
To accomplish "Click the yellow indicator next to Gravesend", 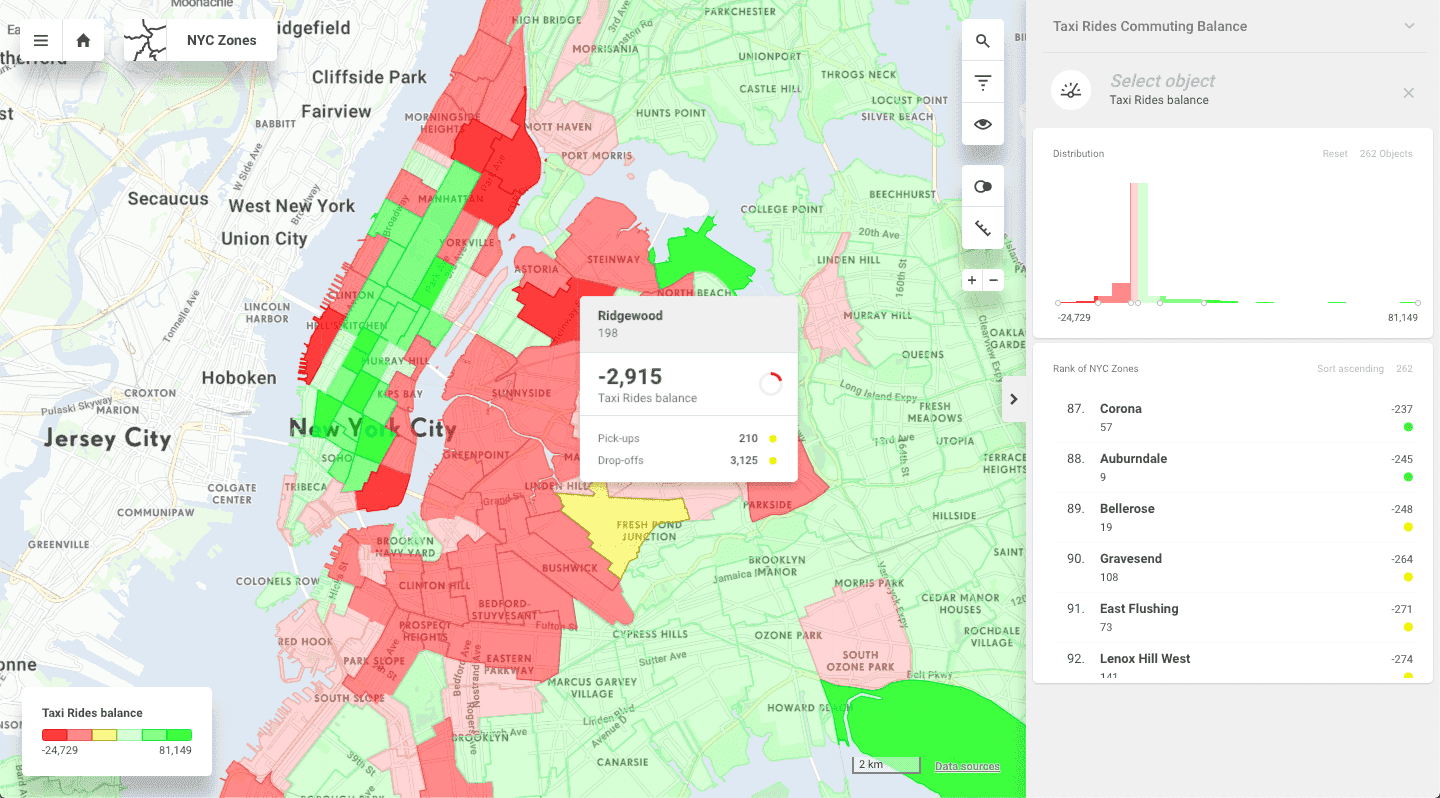I will tap(1408, 577).
